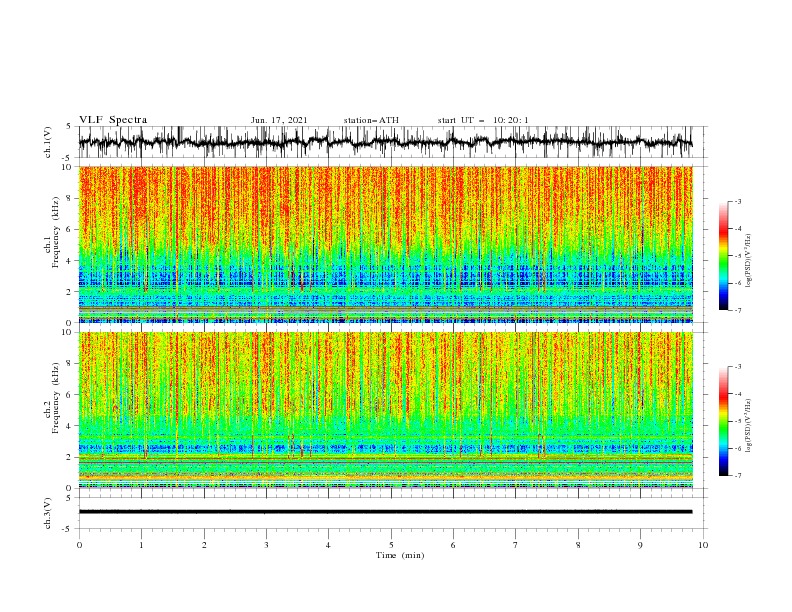
Task: Click time axis tick label '3'
Action: (266, 545)
